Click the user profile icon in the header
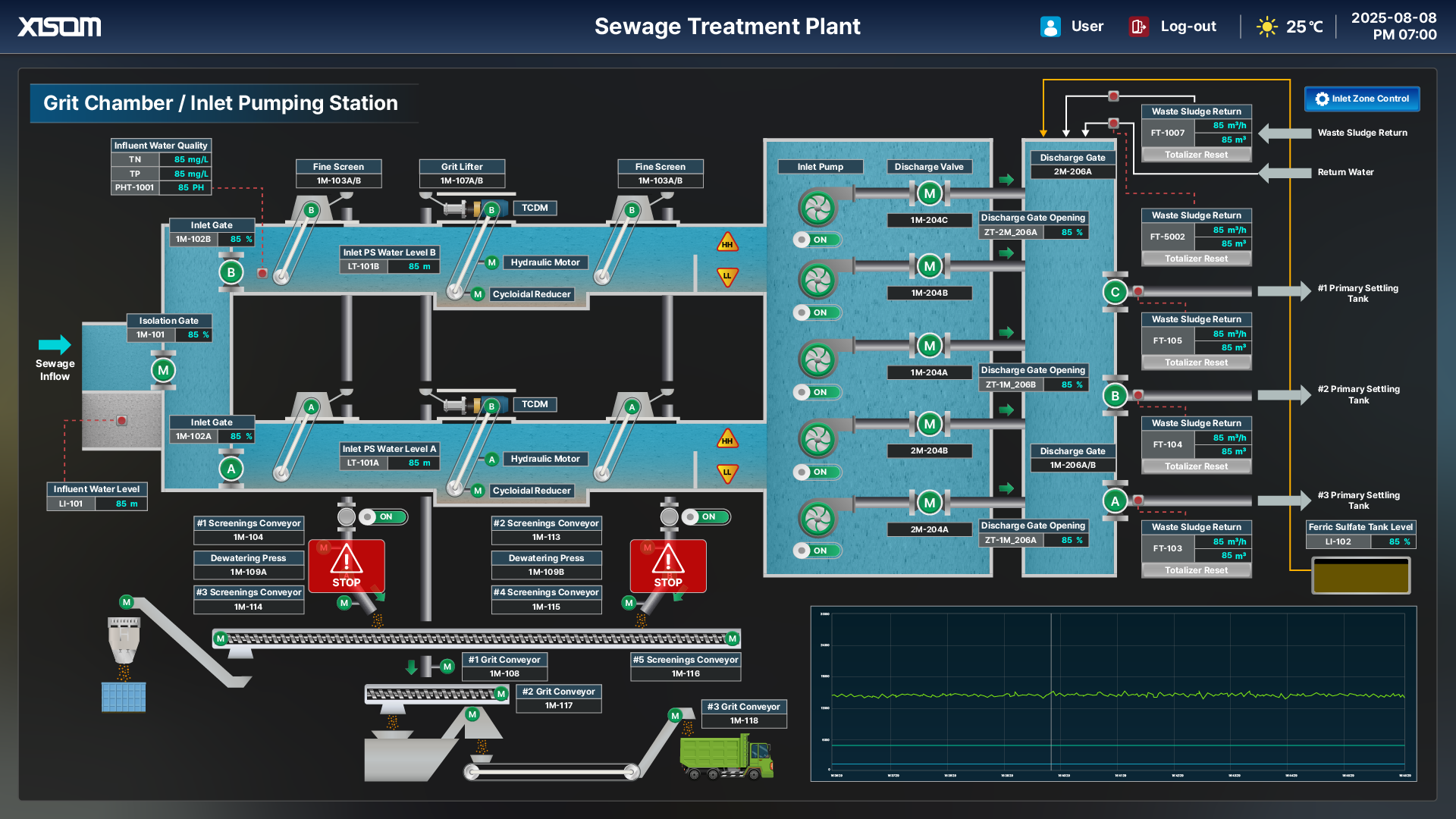Screen dimensions: 1456x819 coord(1050,27)
